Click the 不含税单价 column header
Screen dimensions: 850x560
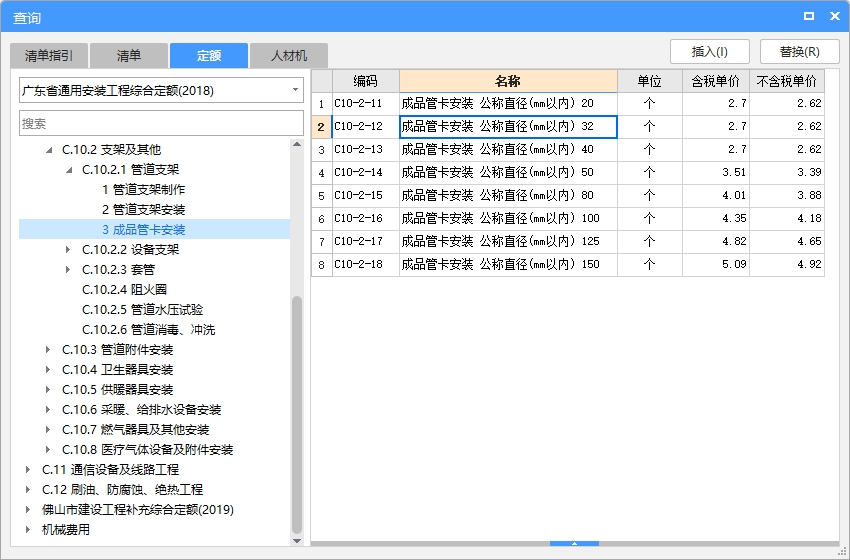click(x=787, y=81)
